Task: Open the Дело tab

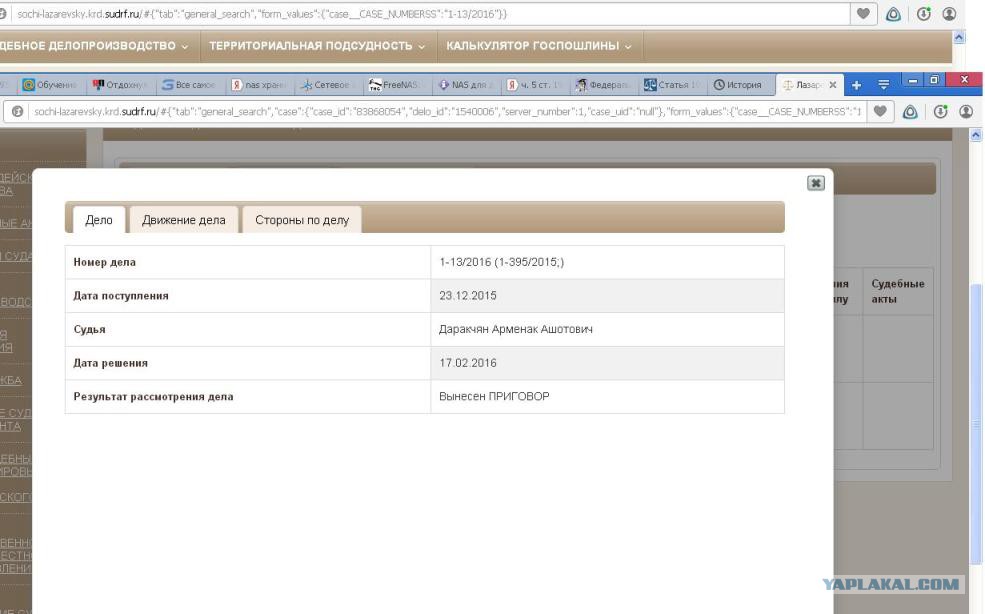Action: click(x=99, y=220)
